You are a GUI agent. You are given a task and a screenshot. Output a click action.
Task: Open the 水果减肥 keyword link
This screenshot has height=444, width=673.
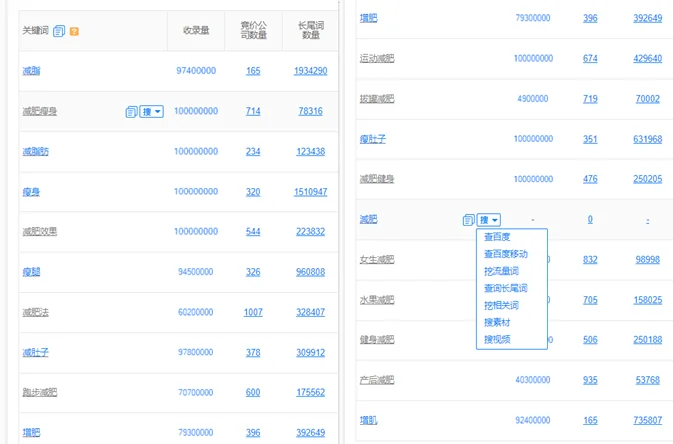[x=377, y=300]
